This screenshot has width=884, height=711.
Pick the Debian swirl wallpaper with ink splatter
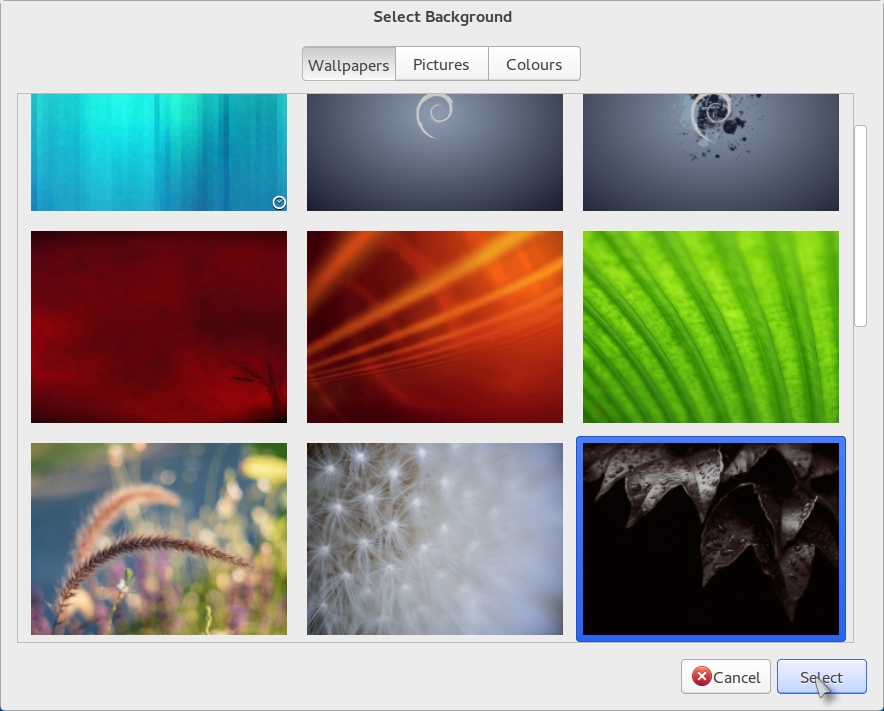click(710, 152)
